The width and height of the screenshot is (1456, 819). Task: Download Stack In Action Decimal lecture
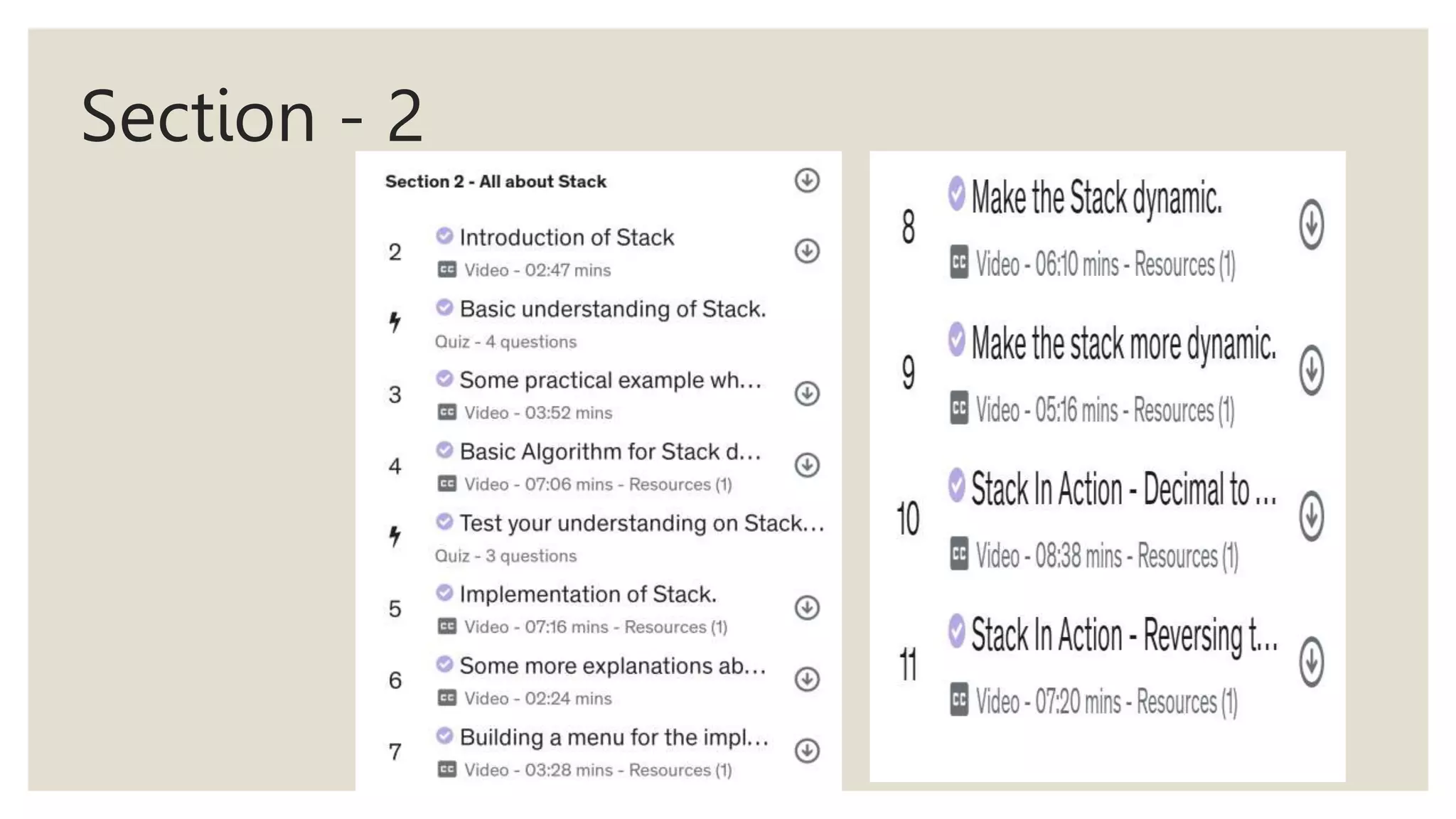click(x=1311, y=517)
